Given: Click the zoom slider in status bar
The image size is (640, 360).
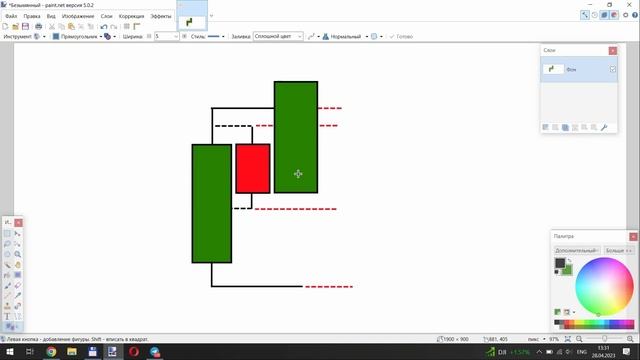Looking at the screenshot, I should click(x=604, y=339).
